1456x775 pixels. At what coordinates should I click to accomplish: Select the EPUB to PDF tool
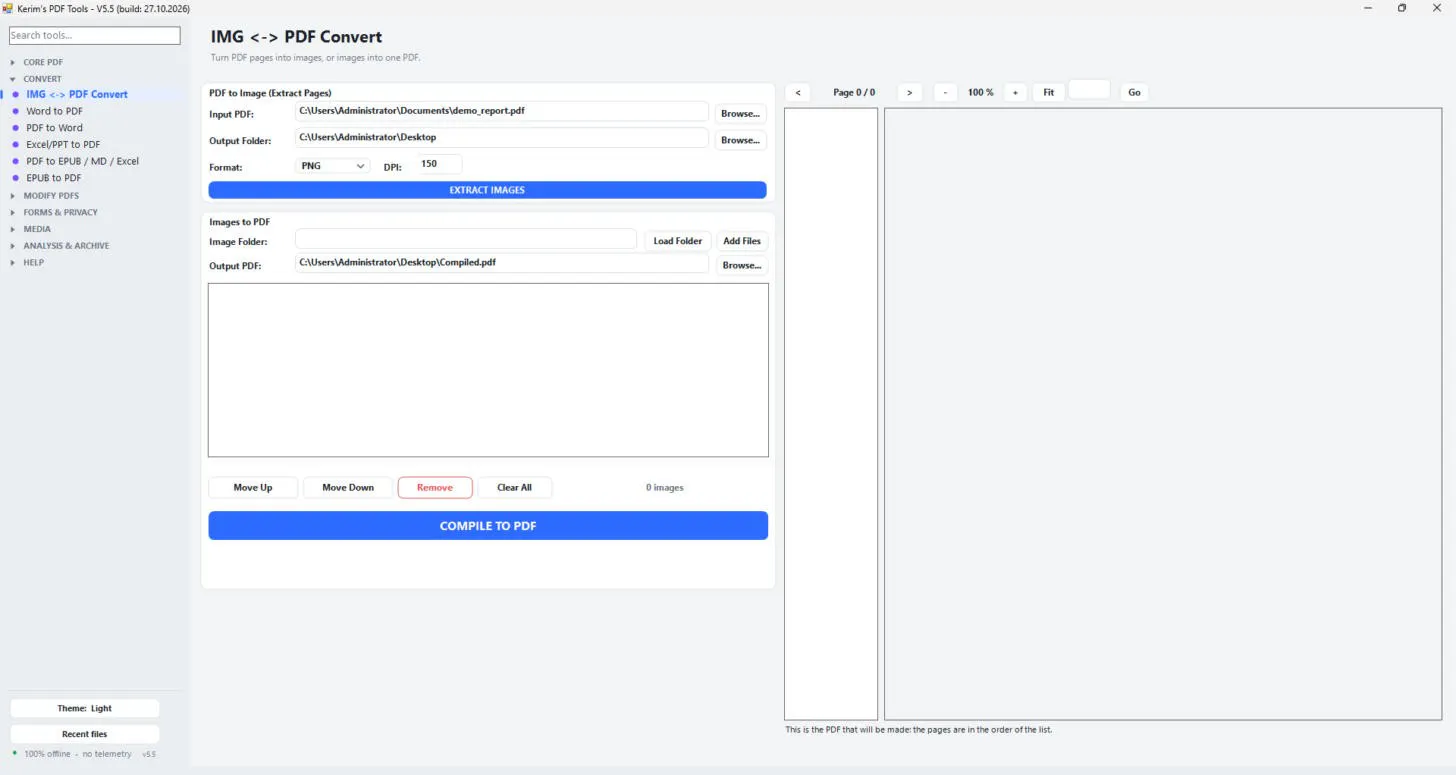[53, 178]
